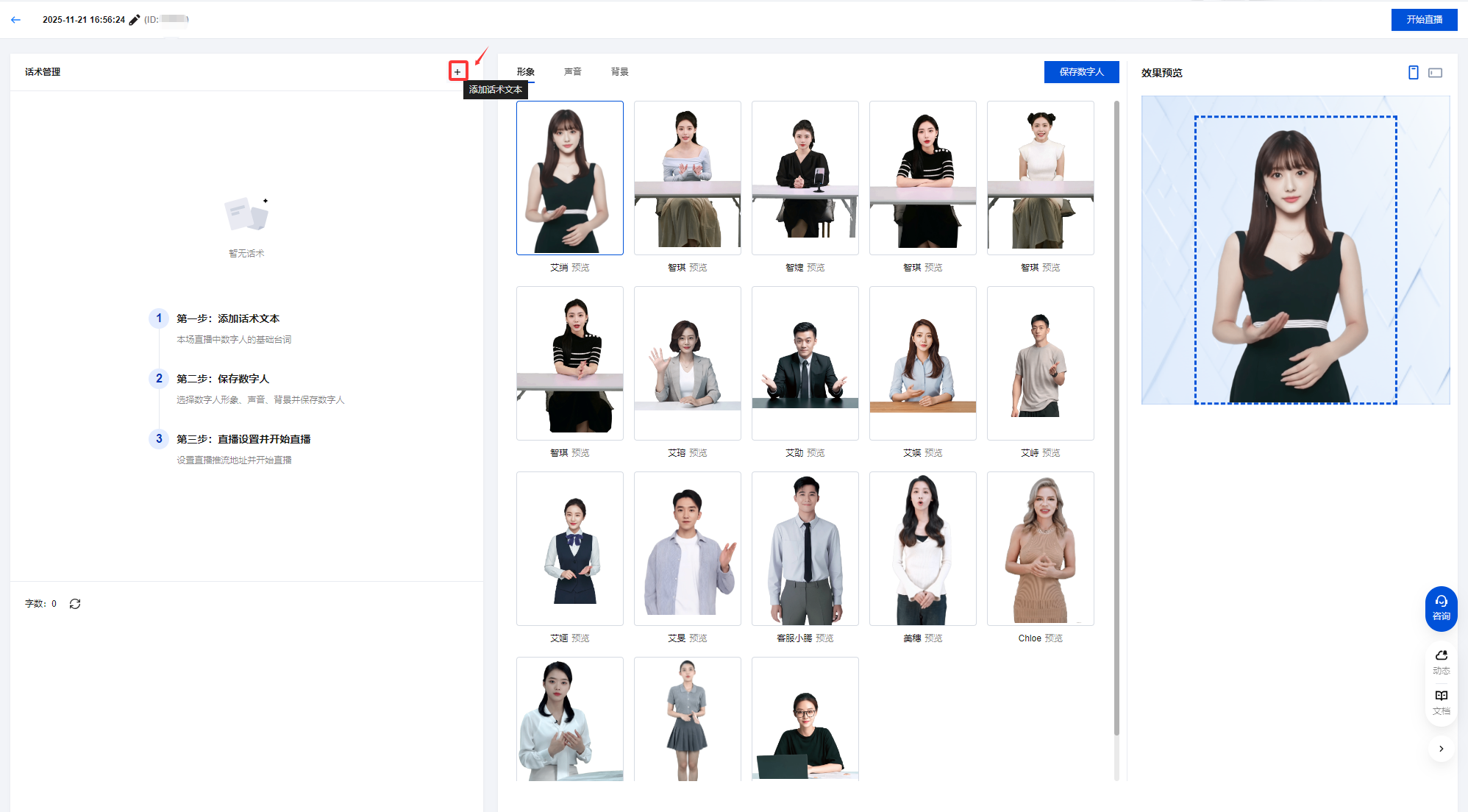Screen dimensions: 1468x812
Task: Click the pencil edit title icon
Action: pos(135,20)
